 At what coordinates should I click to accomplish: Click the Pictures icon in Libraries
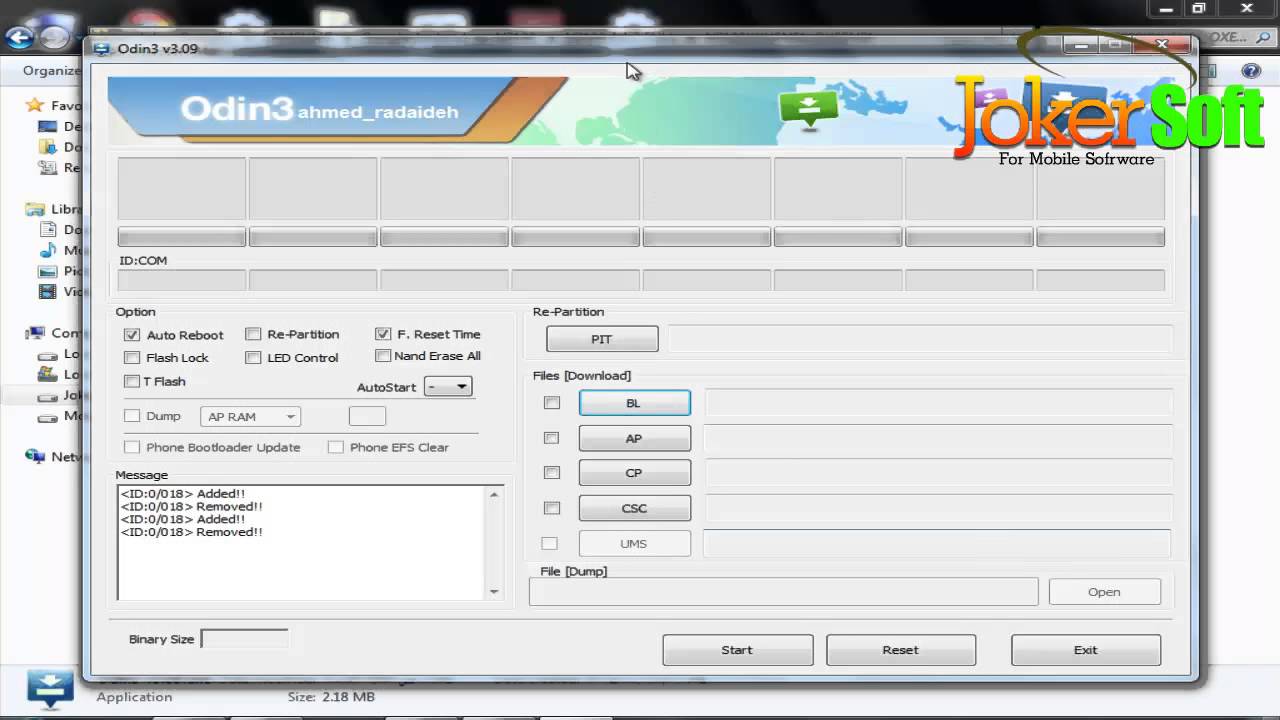(x=47, y=271)
